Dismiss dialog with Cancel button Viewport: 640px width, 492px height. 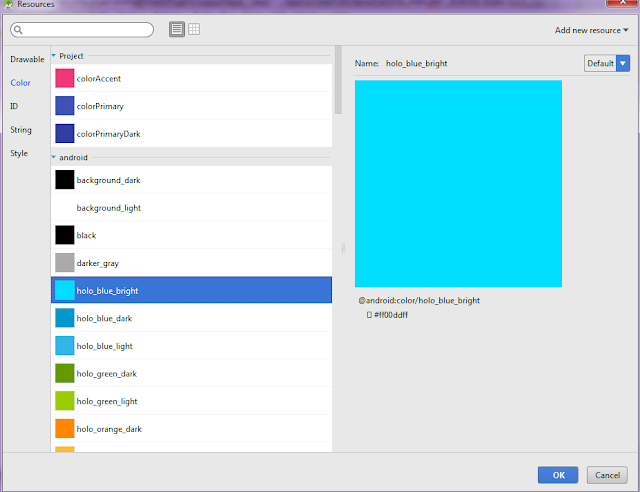607,475
